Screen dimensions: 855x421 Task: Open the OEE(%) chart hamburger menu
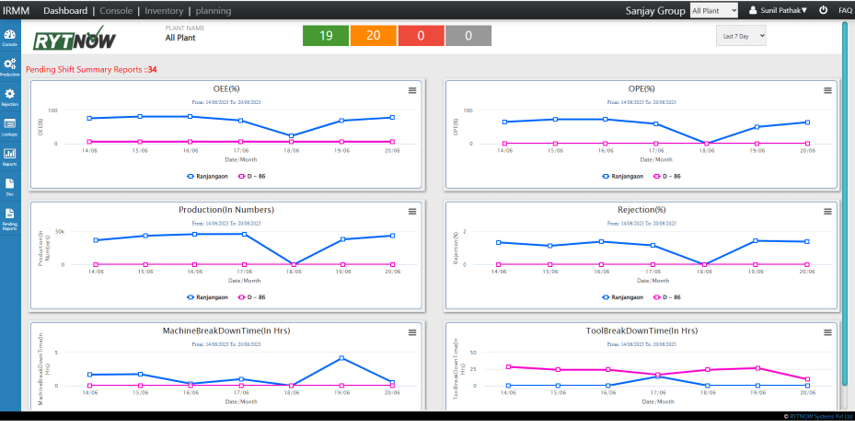point(412,90)
